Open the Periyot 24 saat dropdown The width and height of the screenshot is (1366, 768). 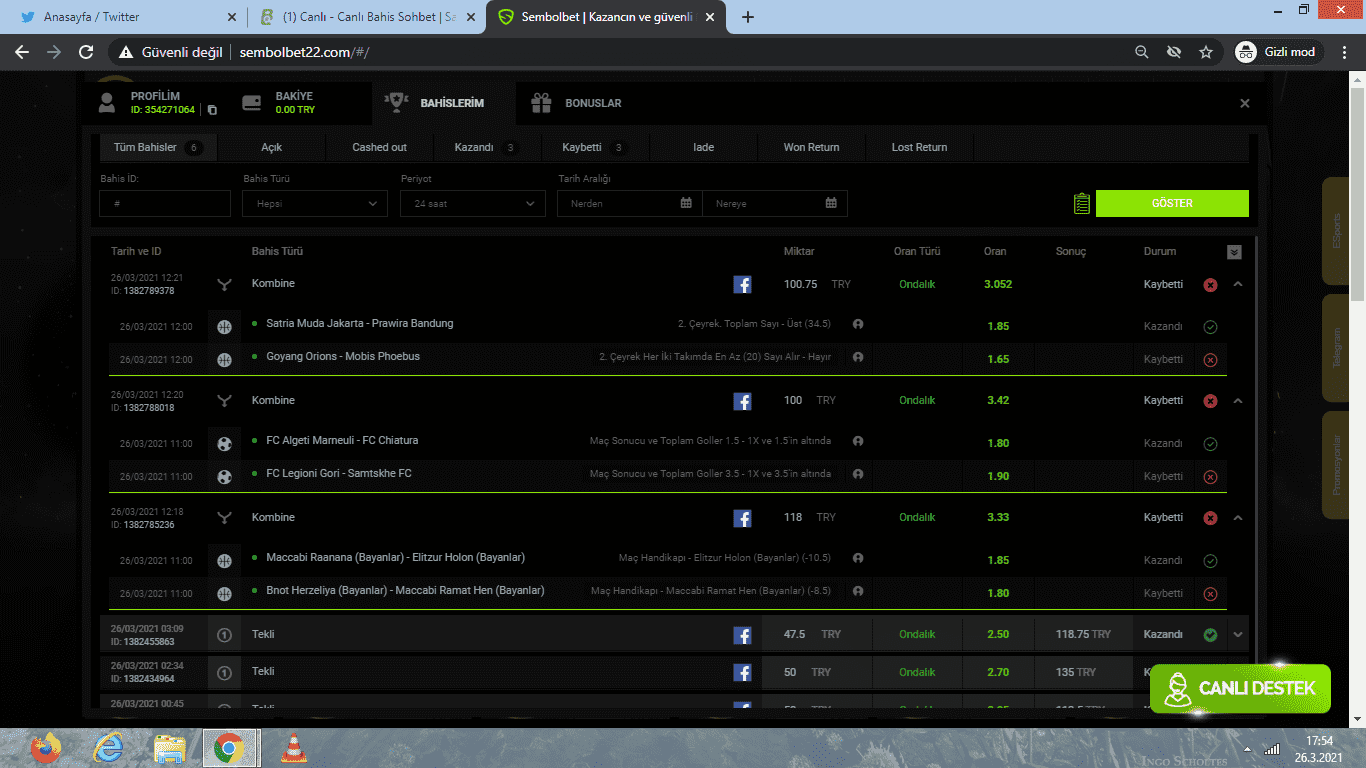[x=473, y=203]
